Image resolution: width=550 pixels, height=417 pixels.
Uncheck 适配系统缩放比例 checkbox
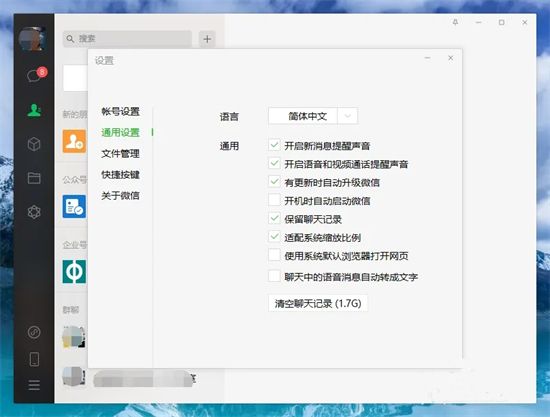[274, 237]
